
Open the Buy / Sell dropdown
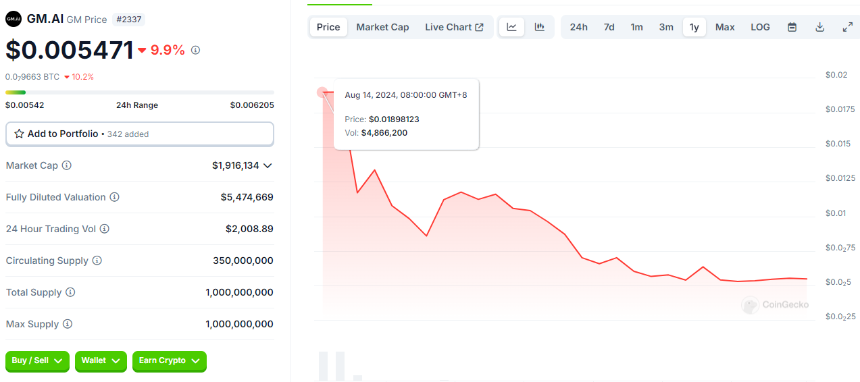tap(37, 361)
